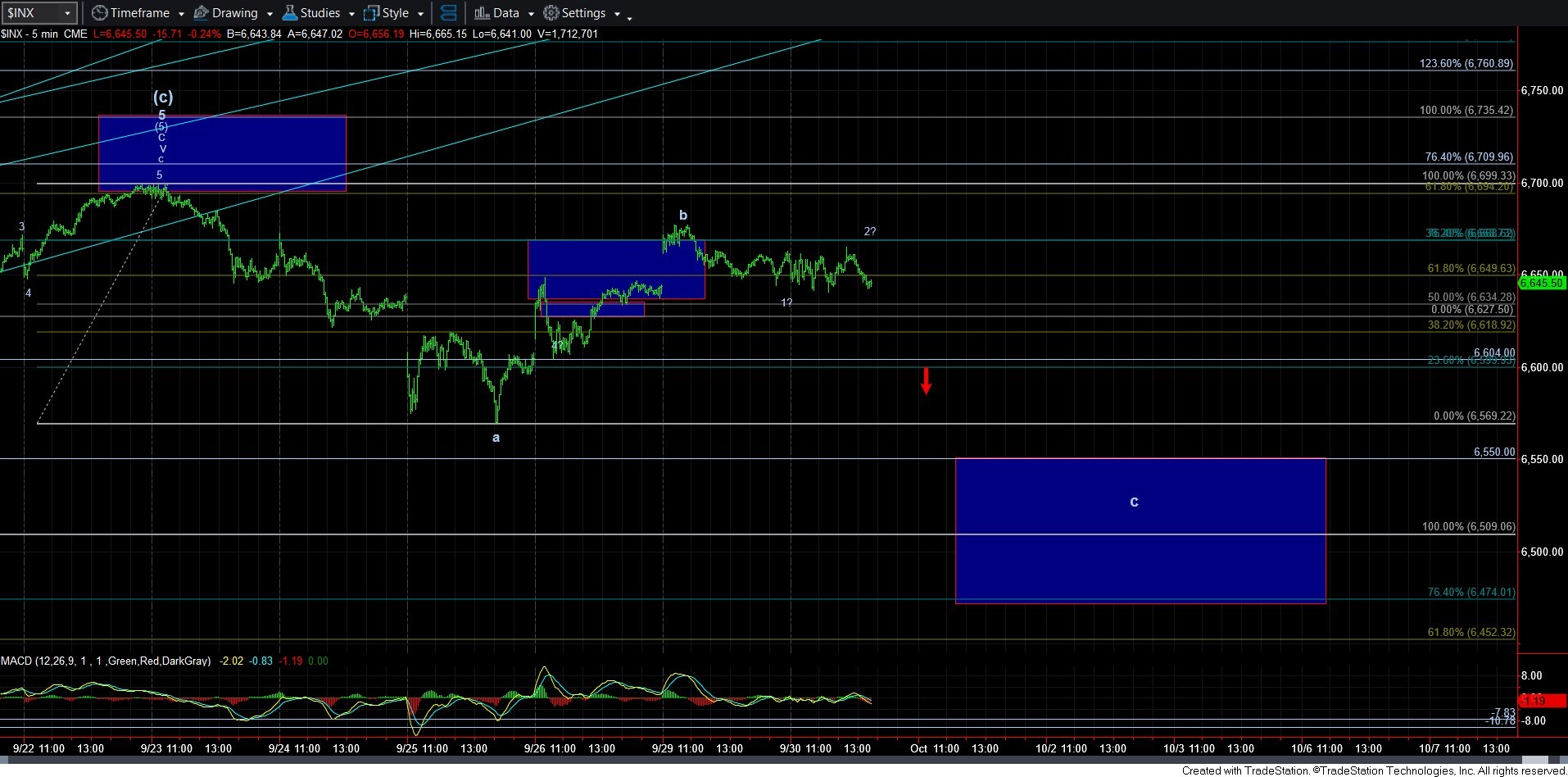The image size is (1568, 777).
Task: Expand the Timeframe dropdown arrow
Action: pos(181,14)
